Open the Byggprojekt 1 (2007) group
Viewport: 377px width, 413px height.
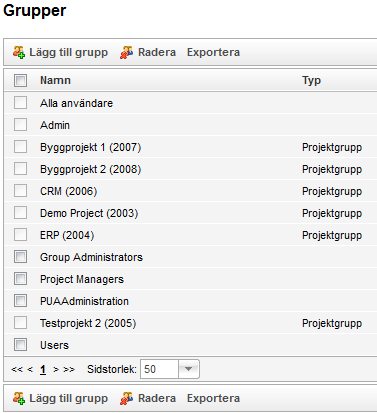click(x=90, y=147)
